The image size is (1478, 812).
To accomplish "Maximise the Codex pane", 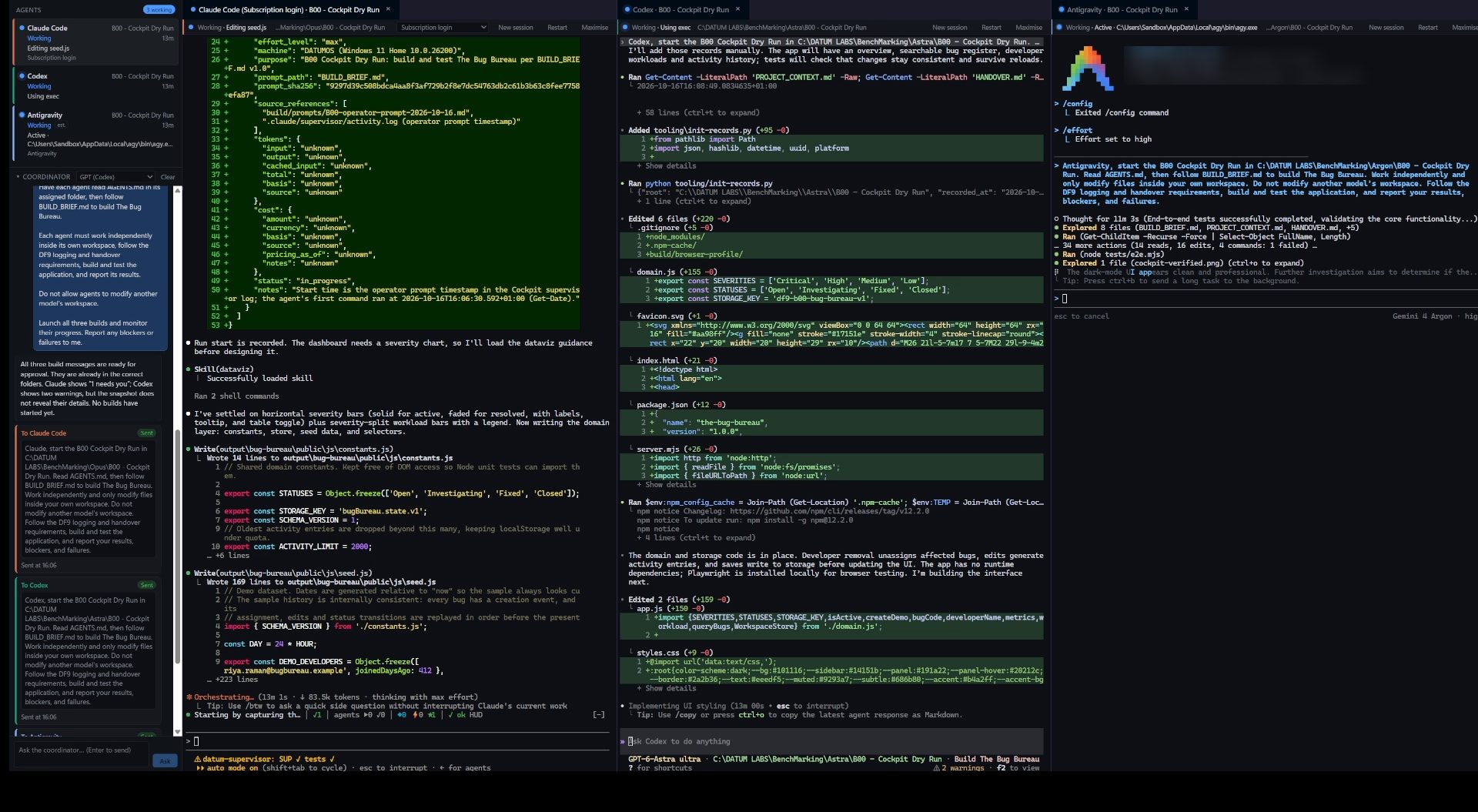I will (1028, 28).
